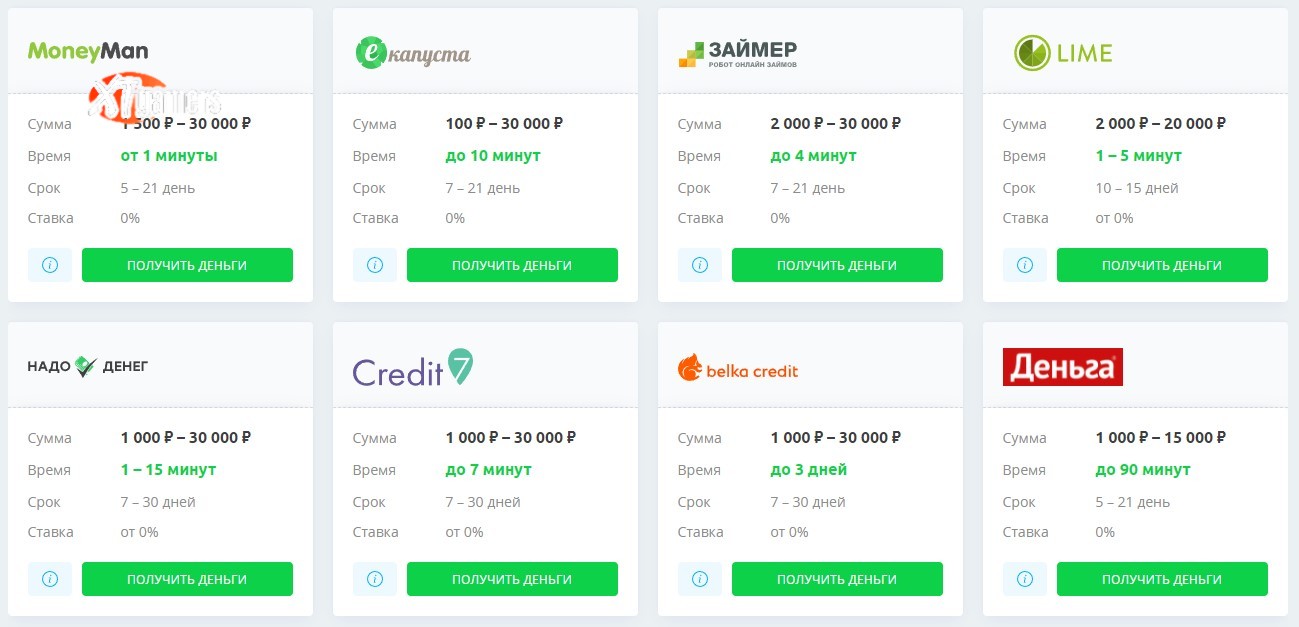This screenshot has height=627, width=1299.
Task: Click the Lime card info icon
Action: click(1025, 265)
